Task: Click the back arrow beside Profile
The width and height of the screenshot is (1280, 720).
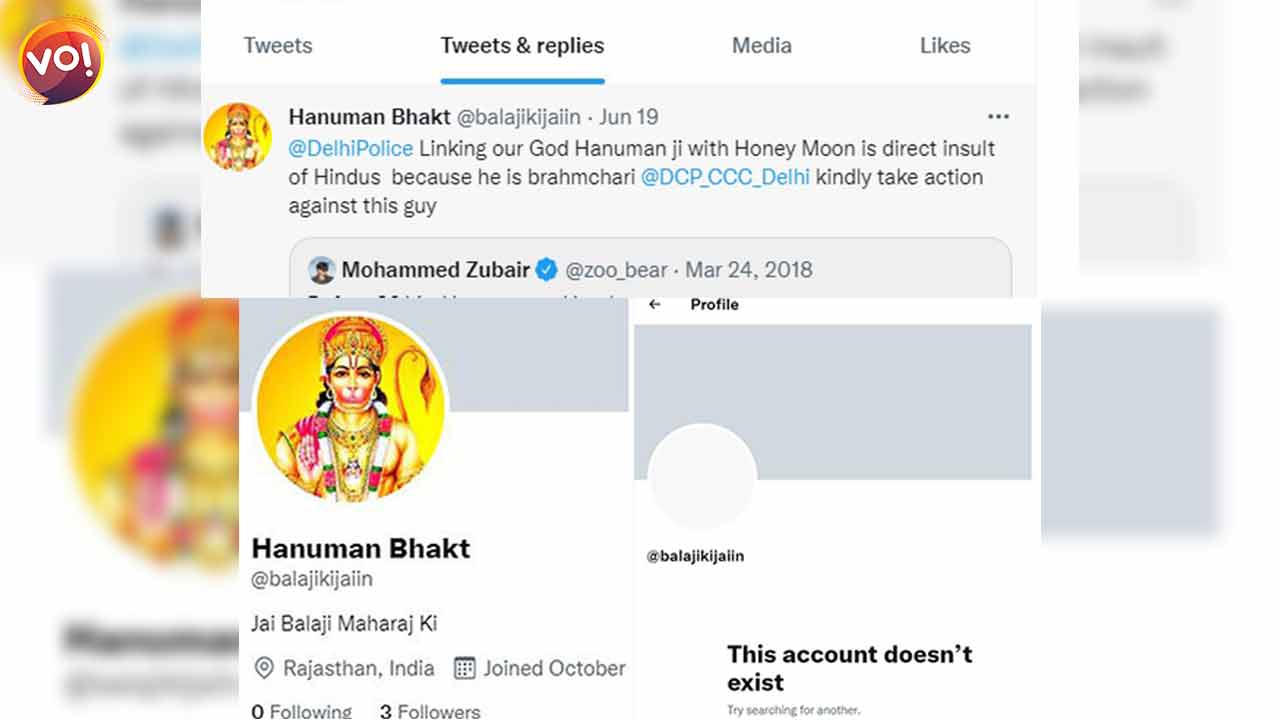Action: pos(655,305)
